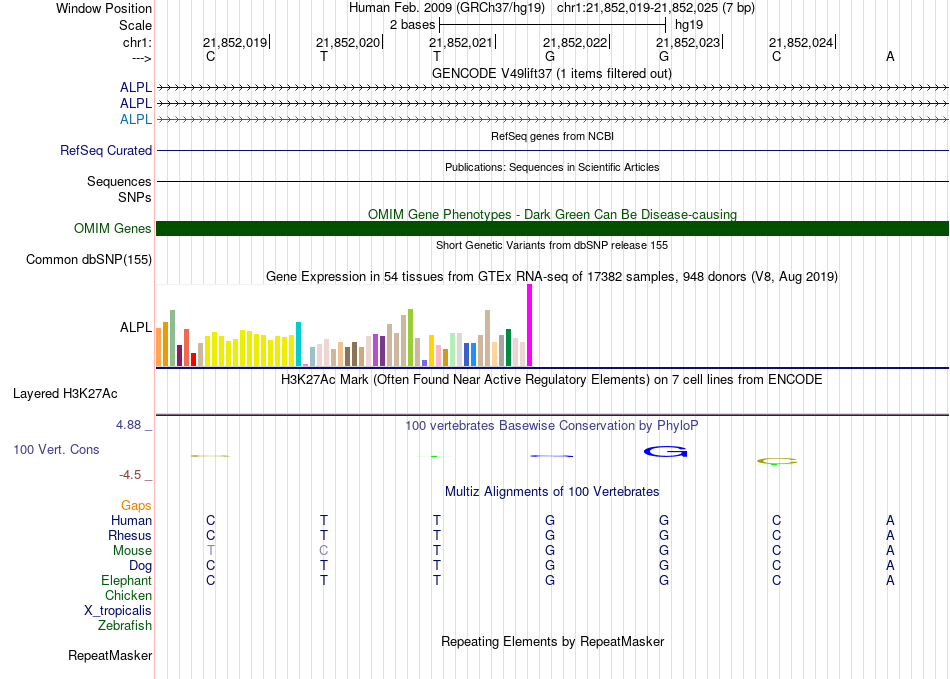This screenshot has width=950, height=679.
Task: Click the Scale track label
Action: [x=135, y=25]
